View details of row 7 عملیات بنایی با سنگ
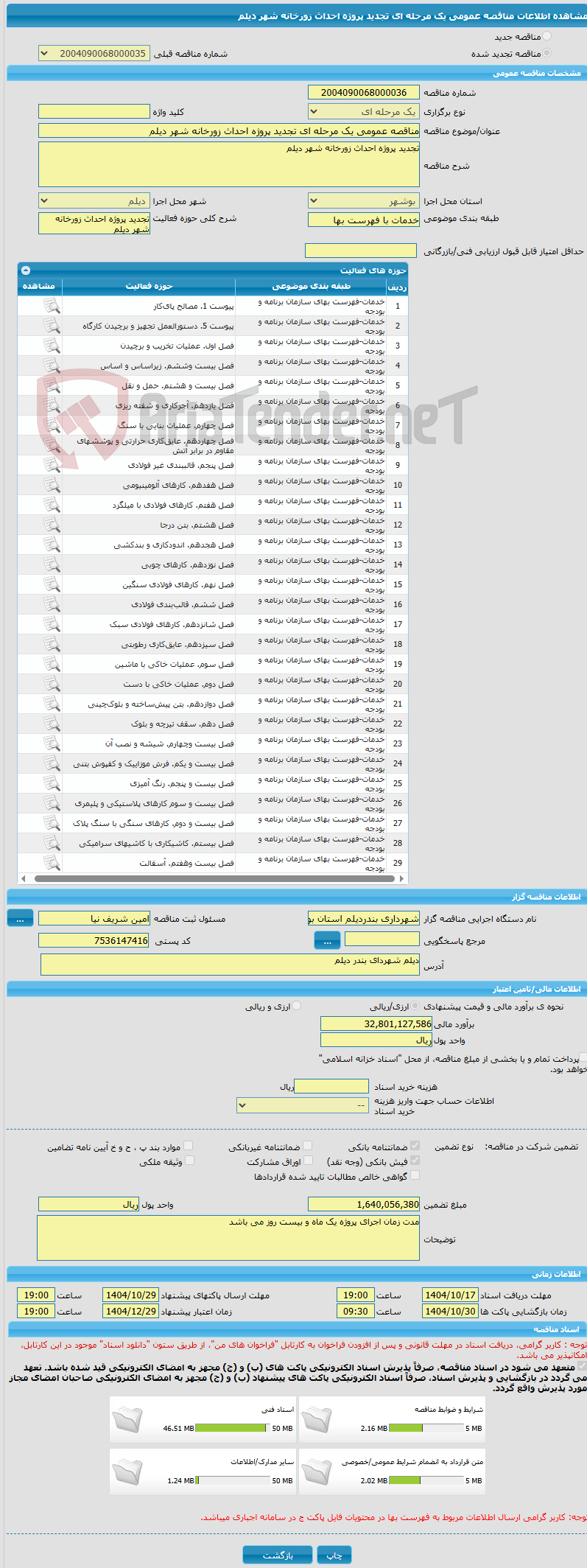Screen dimensions: 587x1568 pos(52,425)
